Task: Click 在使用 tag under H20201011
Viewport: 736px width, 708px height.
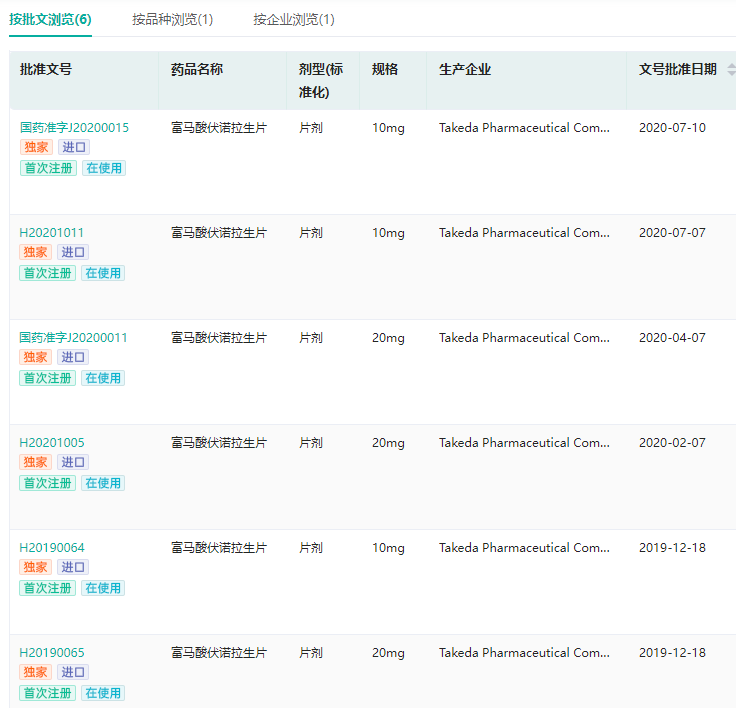Action: 103,273
